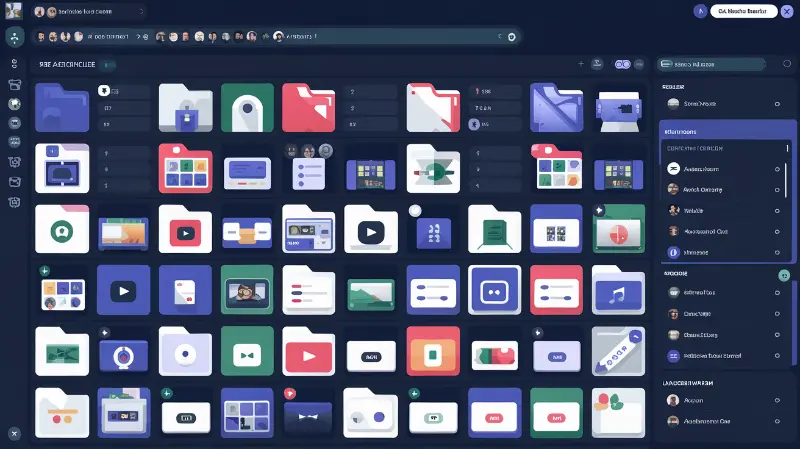Image resolution: width=800 pixels, height=449 pixels.
Task: Open the green folder with location pin
Action: (x=247, y=108)
